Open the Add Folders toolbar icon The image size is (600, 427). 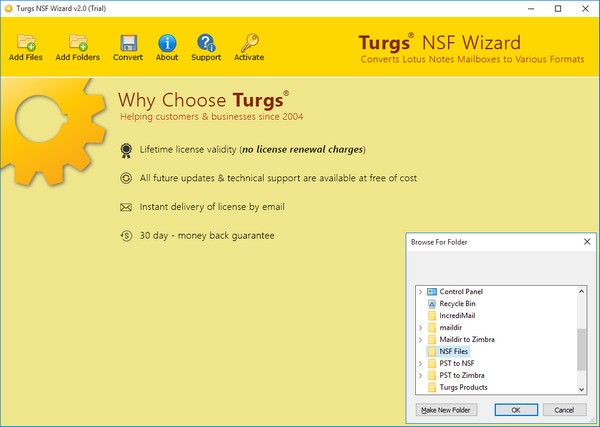click(x=78, y=42)
